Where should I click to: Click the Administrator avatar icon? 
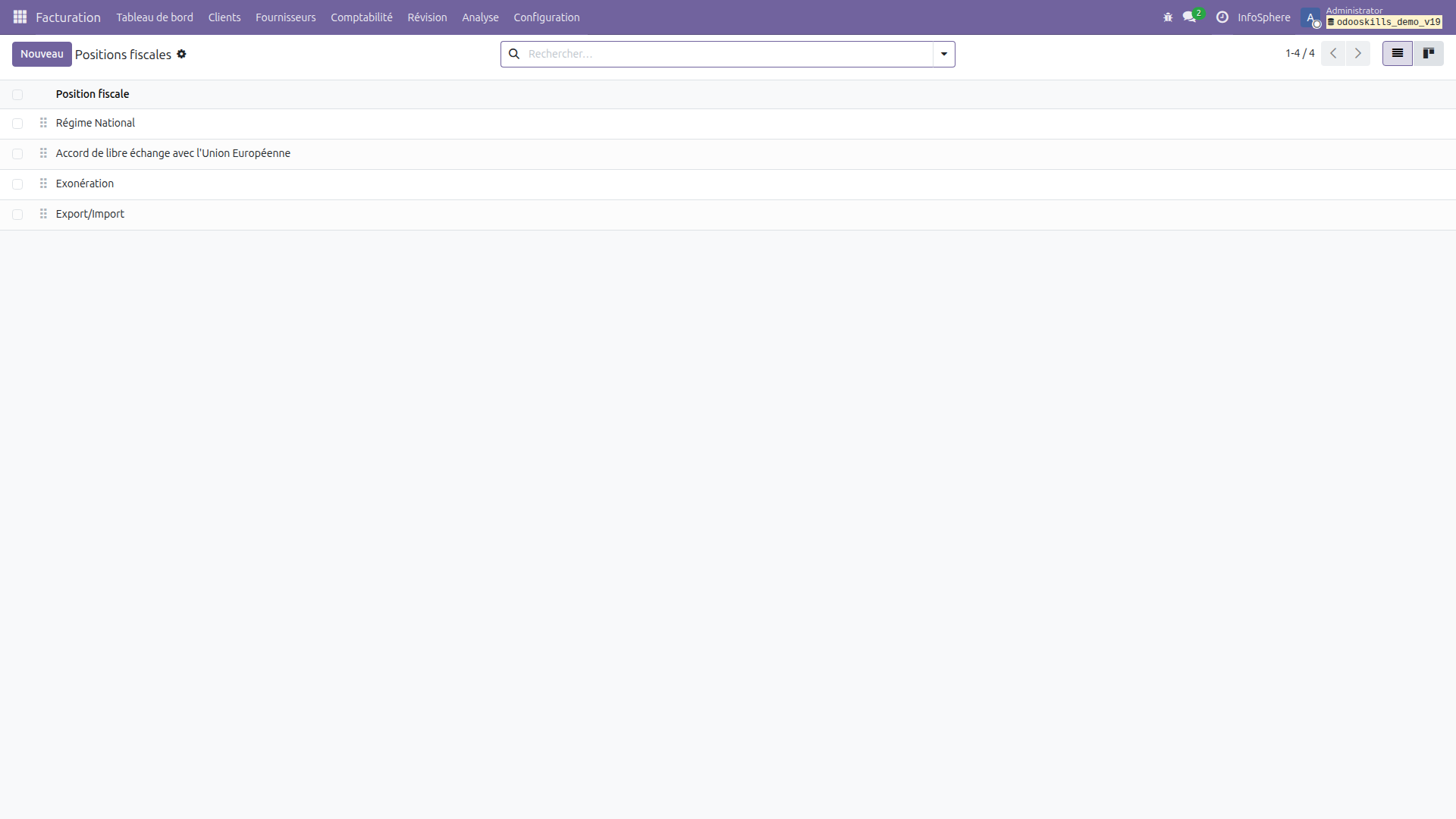point(1311,18)
